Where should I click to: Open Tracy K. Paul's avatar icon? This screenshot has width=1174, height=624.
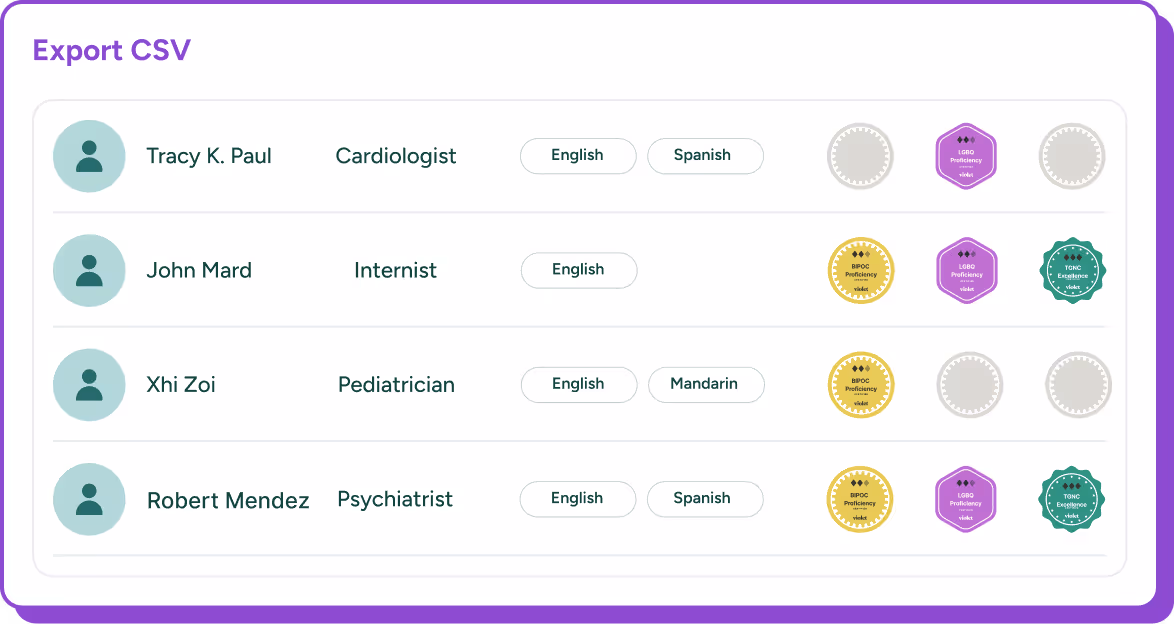pyautogui.click(x=89, y=156)
